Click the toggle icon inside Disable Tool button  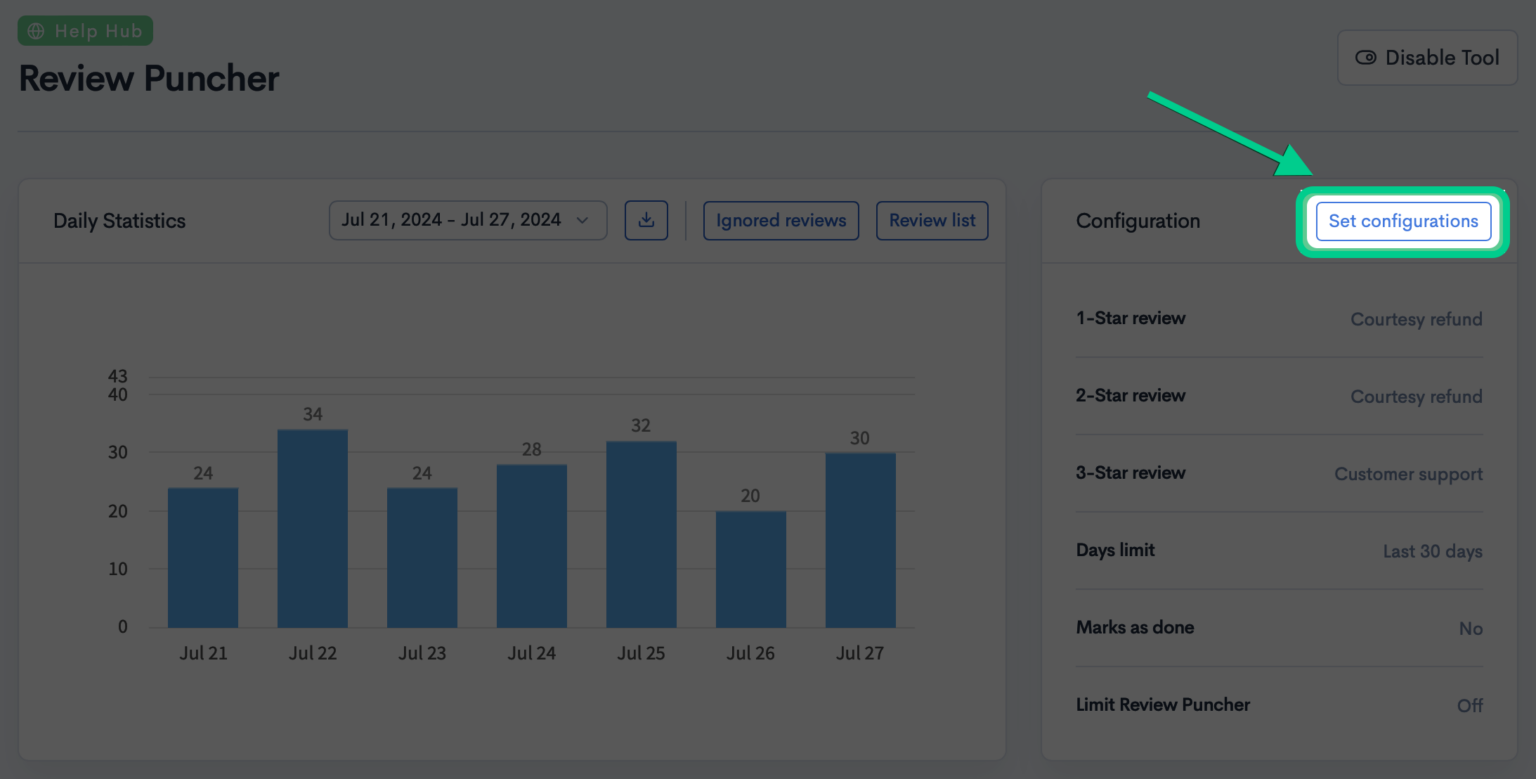1366,57
